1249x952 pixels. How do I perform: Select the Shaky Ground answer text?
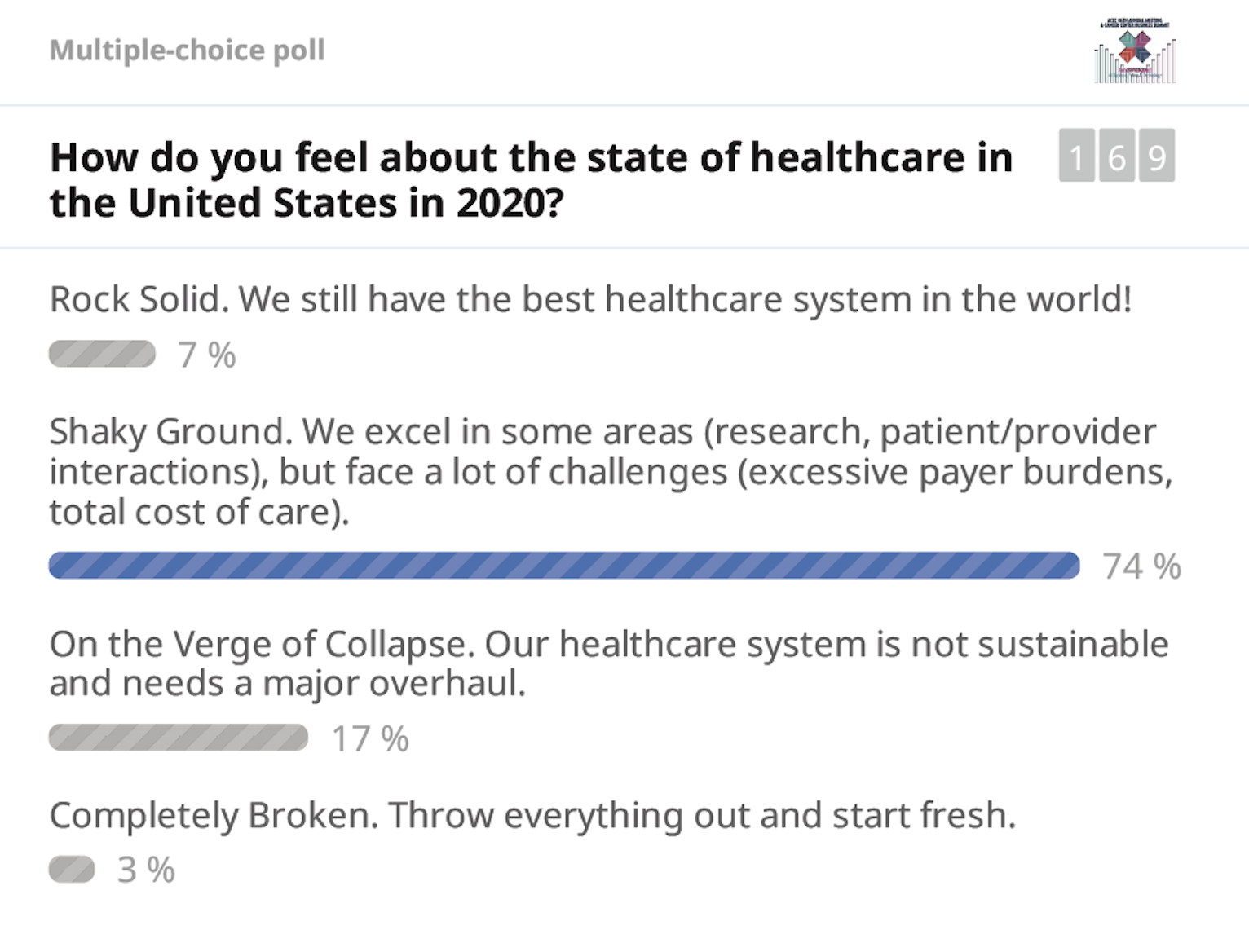coord(611,472)
